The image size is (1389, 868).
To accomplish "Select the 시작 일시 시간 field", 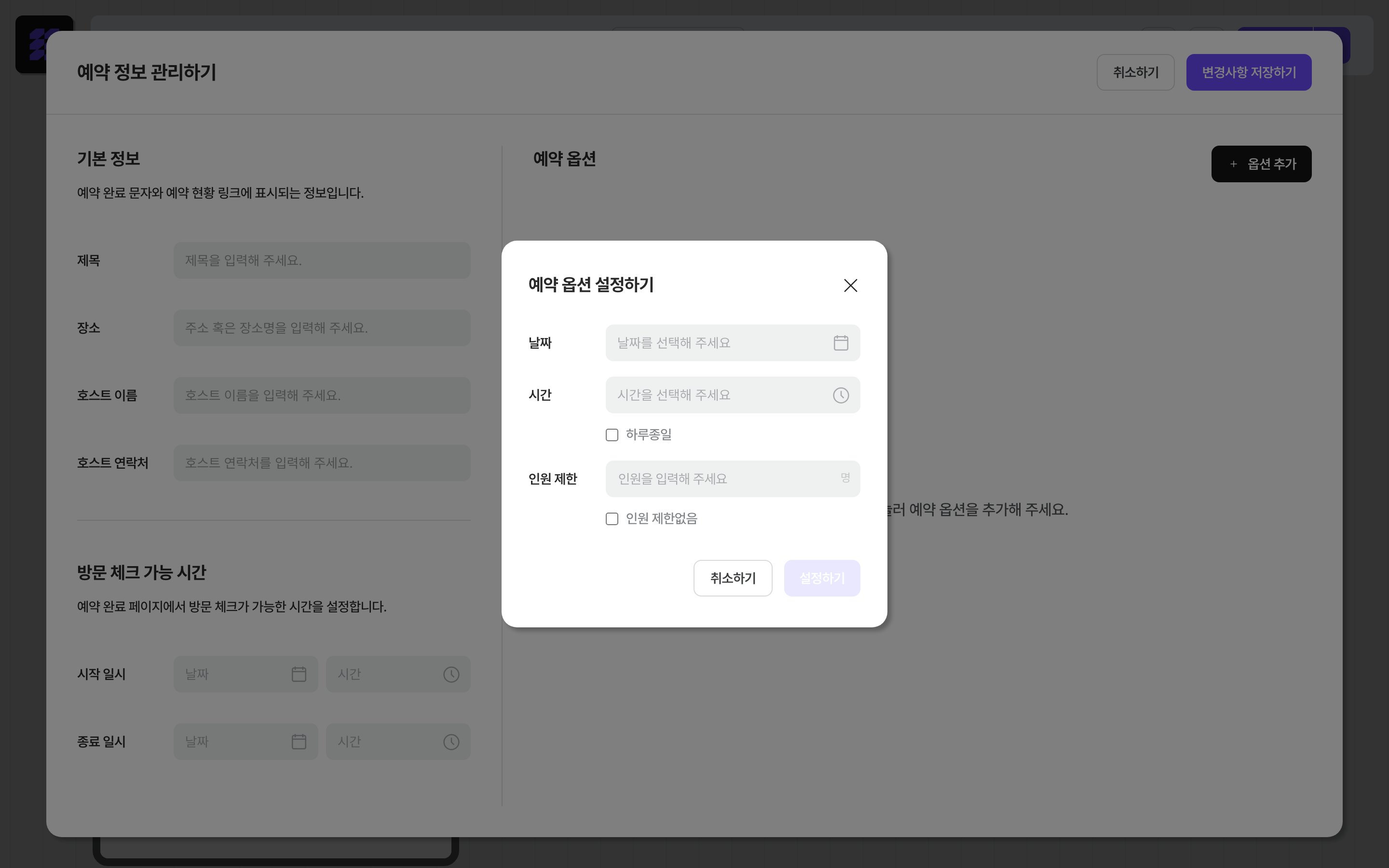I will coord(398,674).
